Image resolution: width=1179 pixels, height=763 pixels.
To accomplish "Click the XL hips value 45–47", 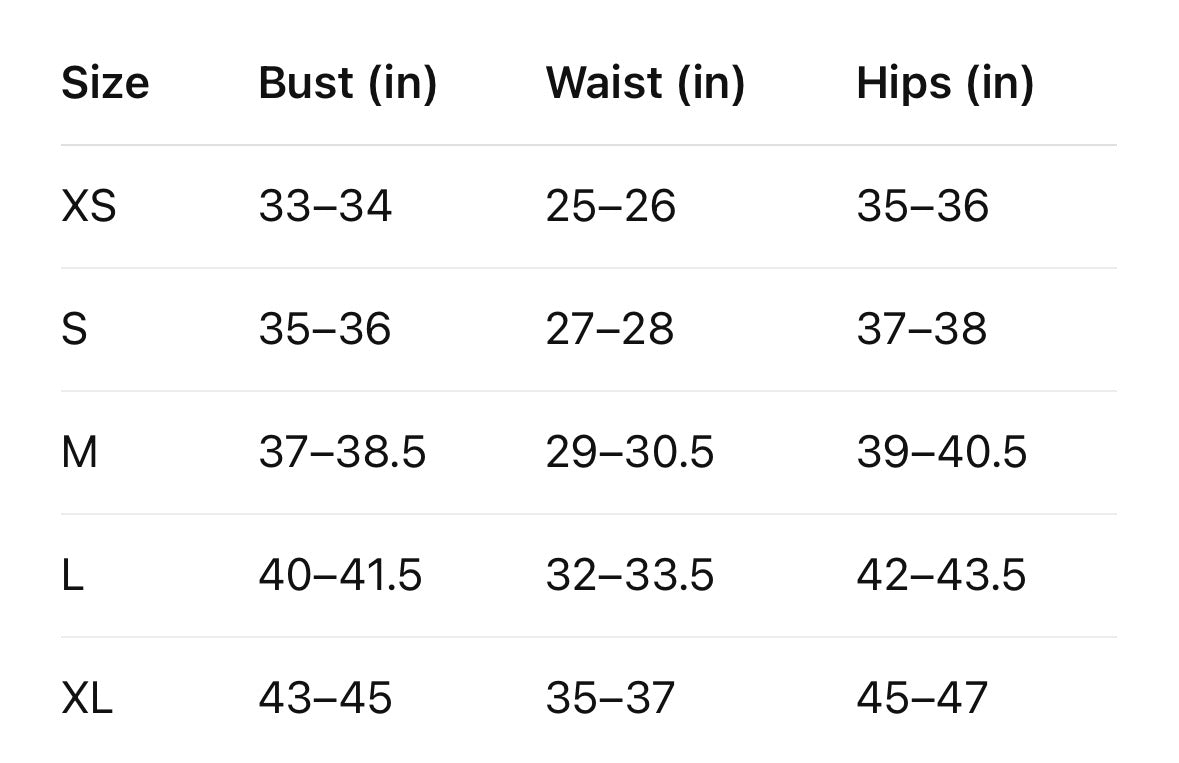I will [x=922, y=698].
